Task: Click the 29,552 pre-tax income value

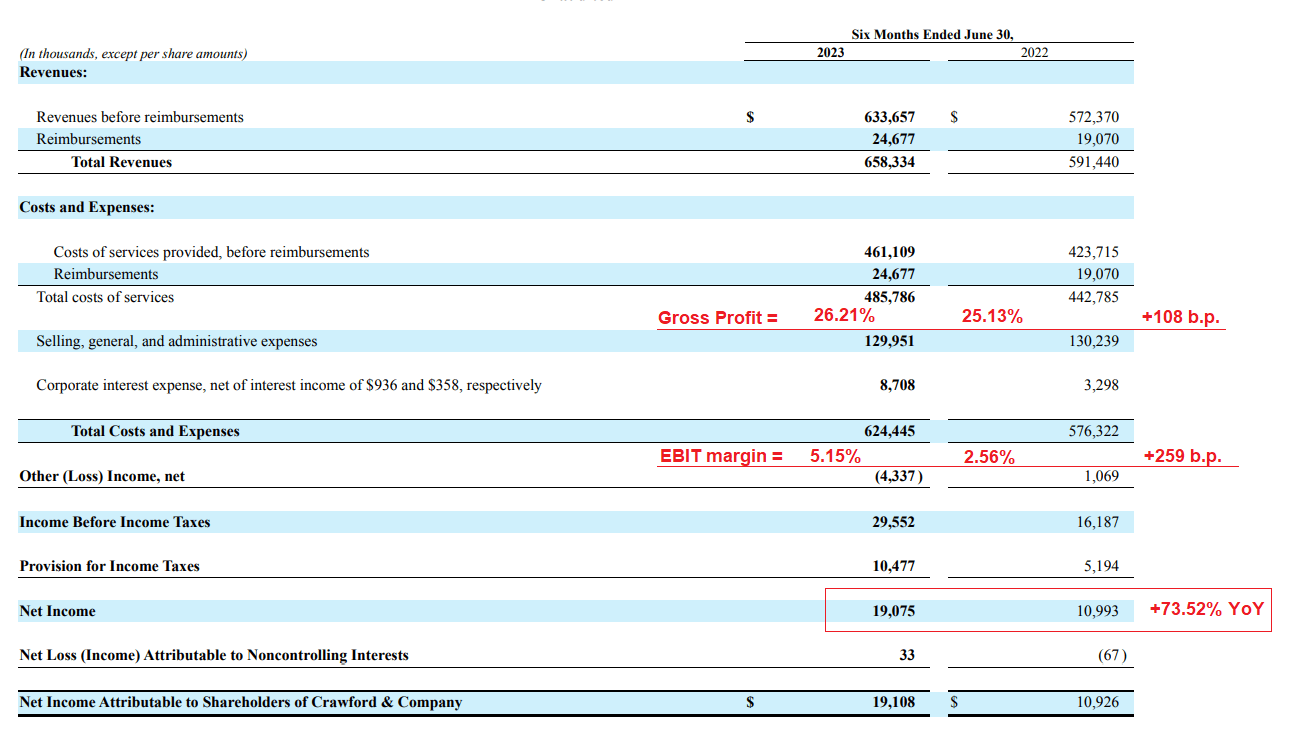Action: click(893, 522)
